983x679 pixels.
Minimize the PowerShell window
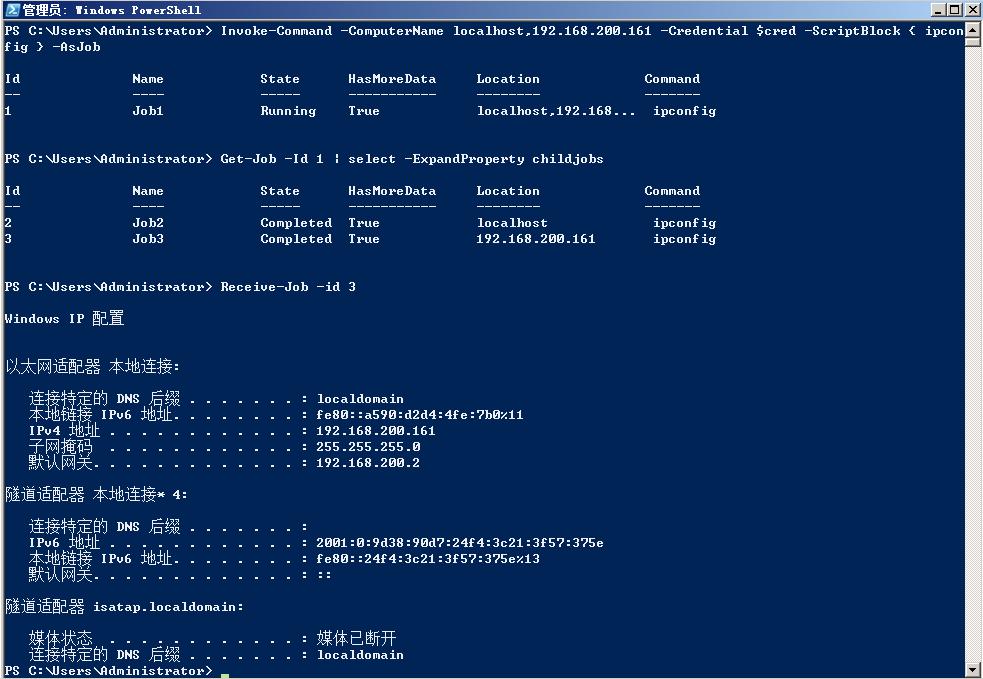pyautogui.click(x=938, y=10)
